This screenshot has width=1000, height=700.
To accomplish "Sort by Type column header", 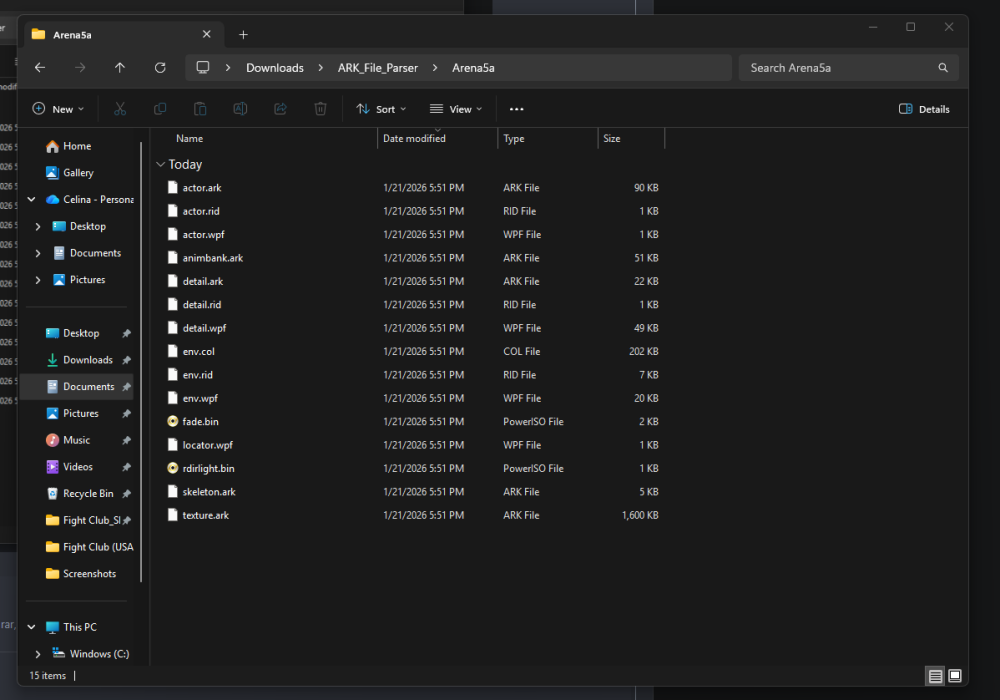I will 514,138.
